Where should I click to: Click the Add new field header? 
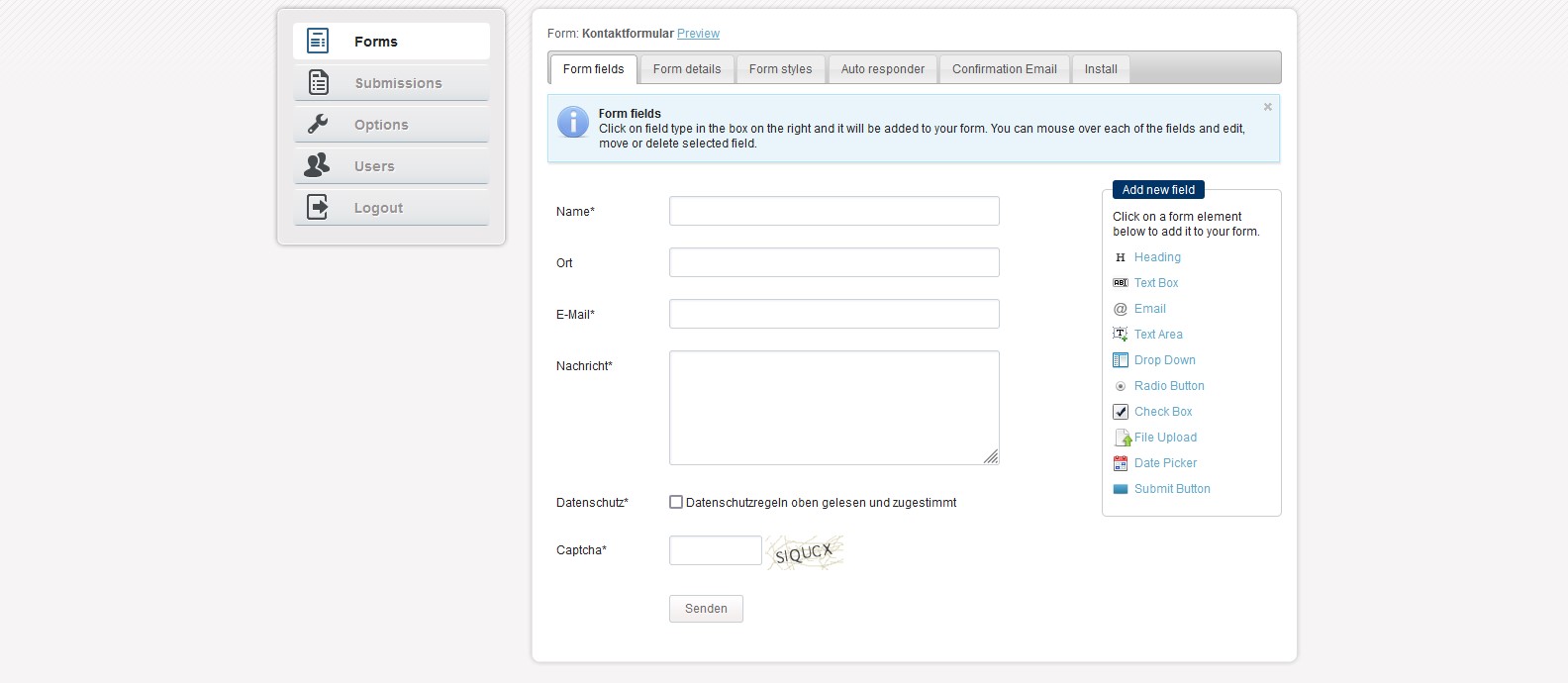(1158, 190)
